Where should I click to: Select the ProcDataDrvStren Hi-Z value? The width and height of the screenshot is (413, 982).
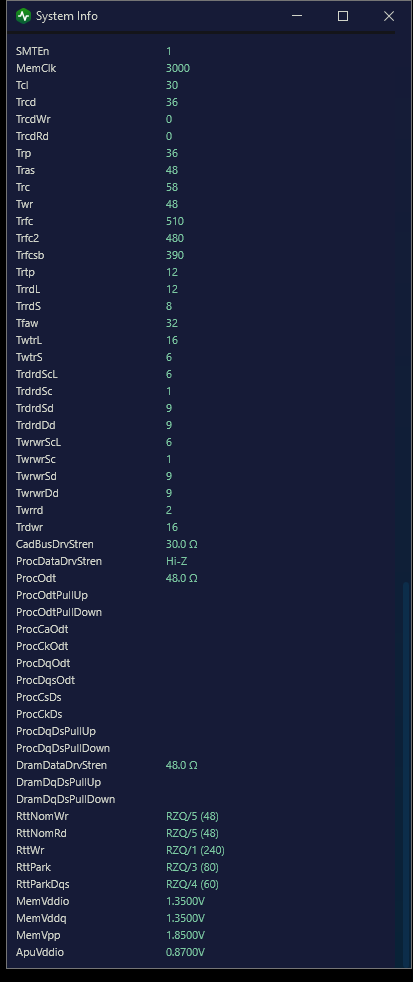[177, 561]
